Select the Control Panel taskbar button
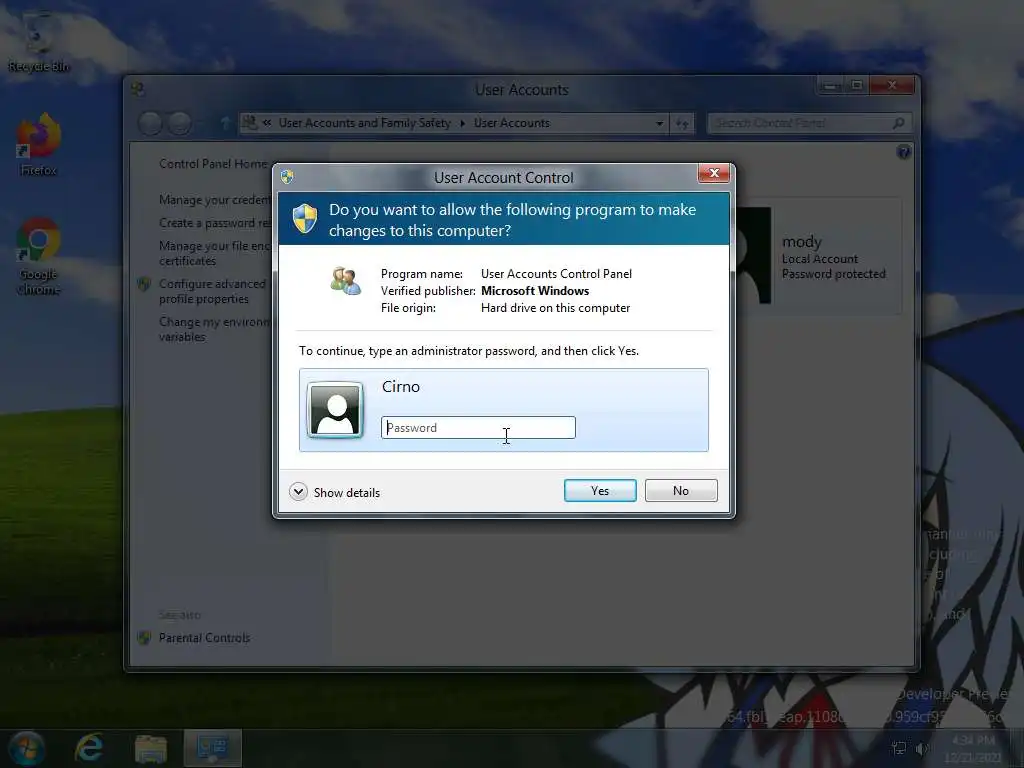1024x768 pixels. [x=213, y=748]
